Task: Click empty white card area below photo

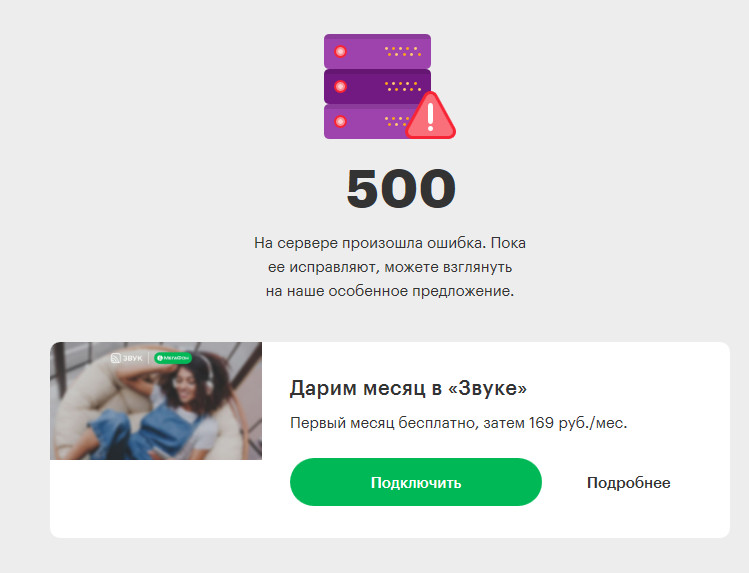Action: pos(156,499)
